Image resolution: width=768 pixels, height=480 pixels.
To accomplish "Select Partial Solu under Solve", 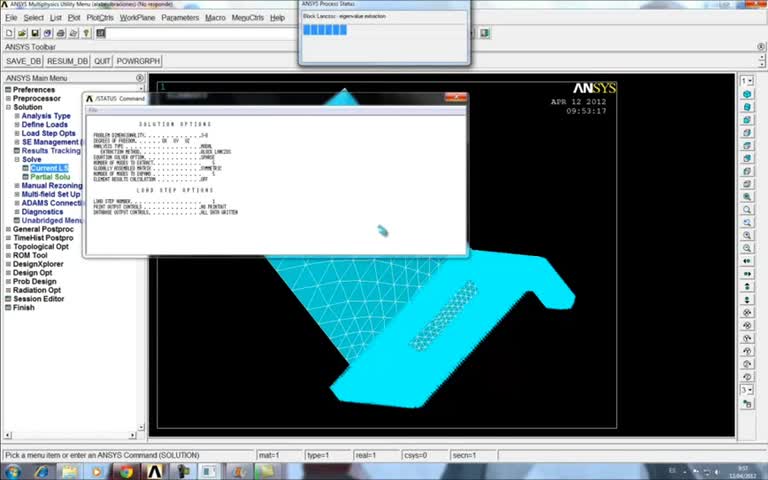I will click(50, 177).
